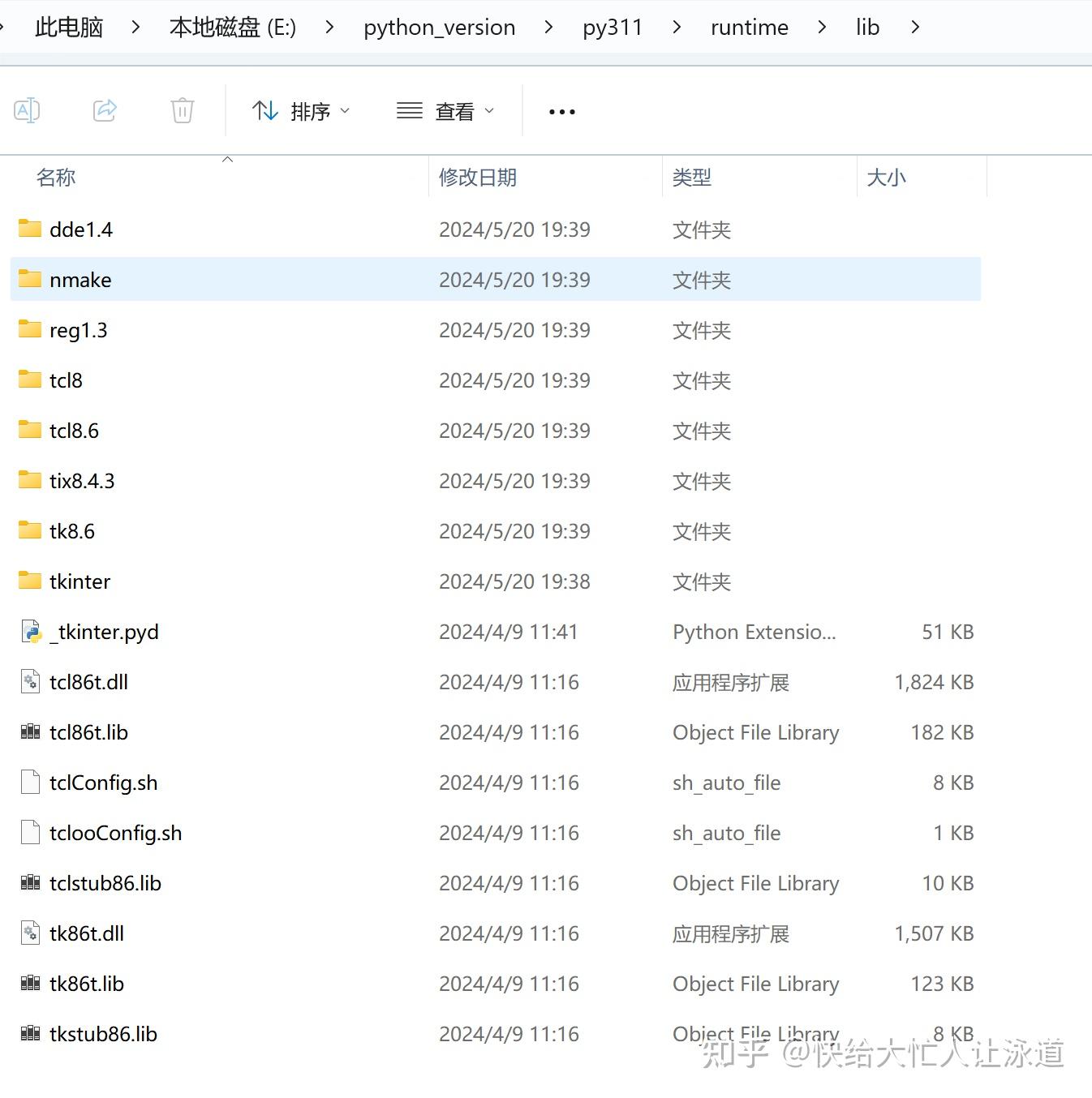Click the tk86t.dll file icon
Screen dimensions: 1092x1098
(30, 933)
